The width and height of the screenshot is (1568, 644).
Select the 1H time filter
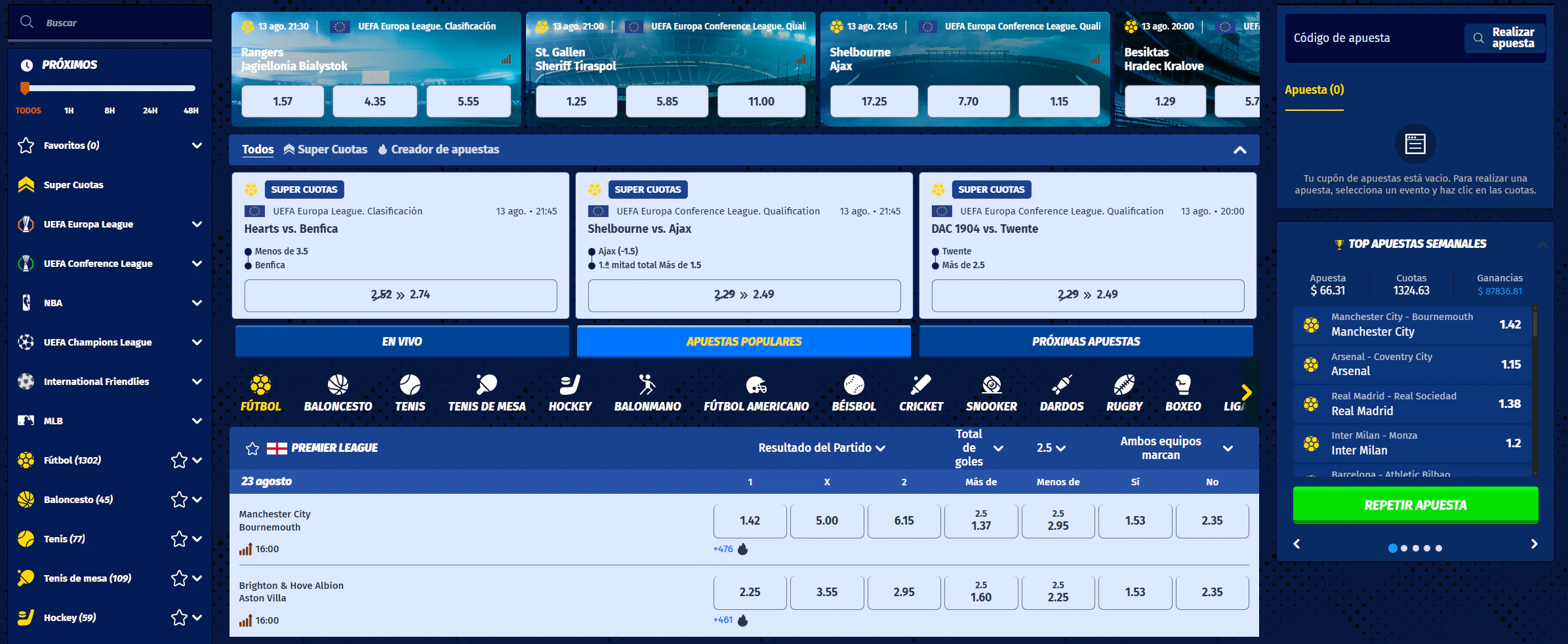69,111
